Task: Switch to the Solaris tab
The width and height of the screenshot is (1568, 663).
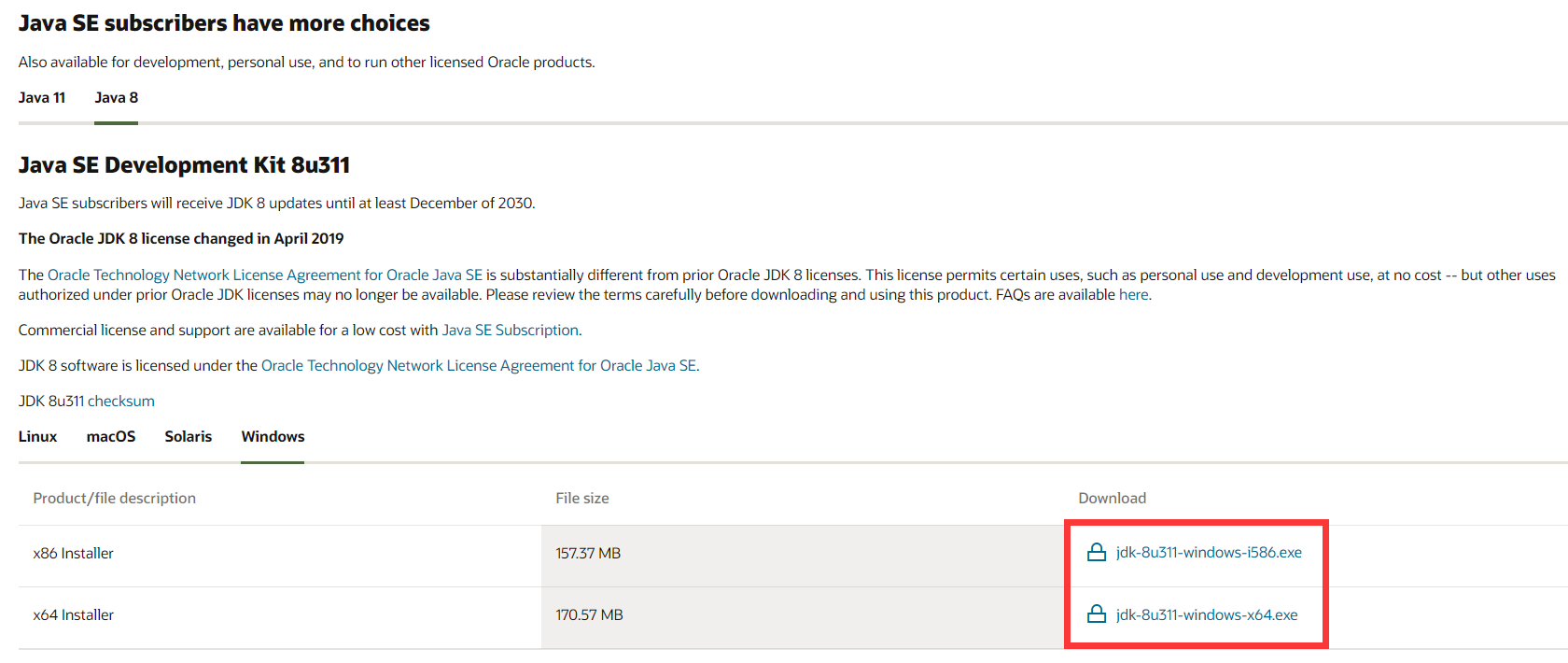Action: [x=189, y=437]
